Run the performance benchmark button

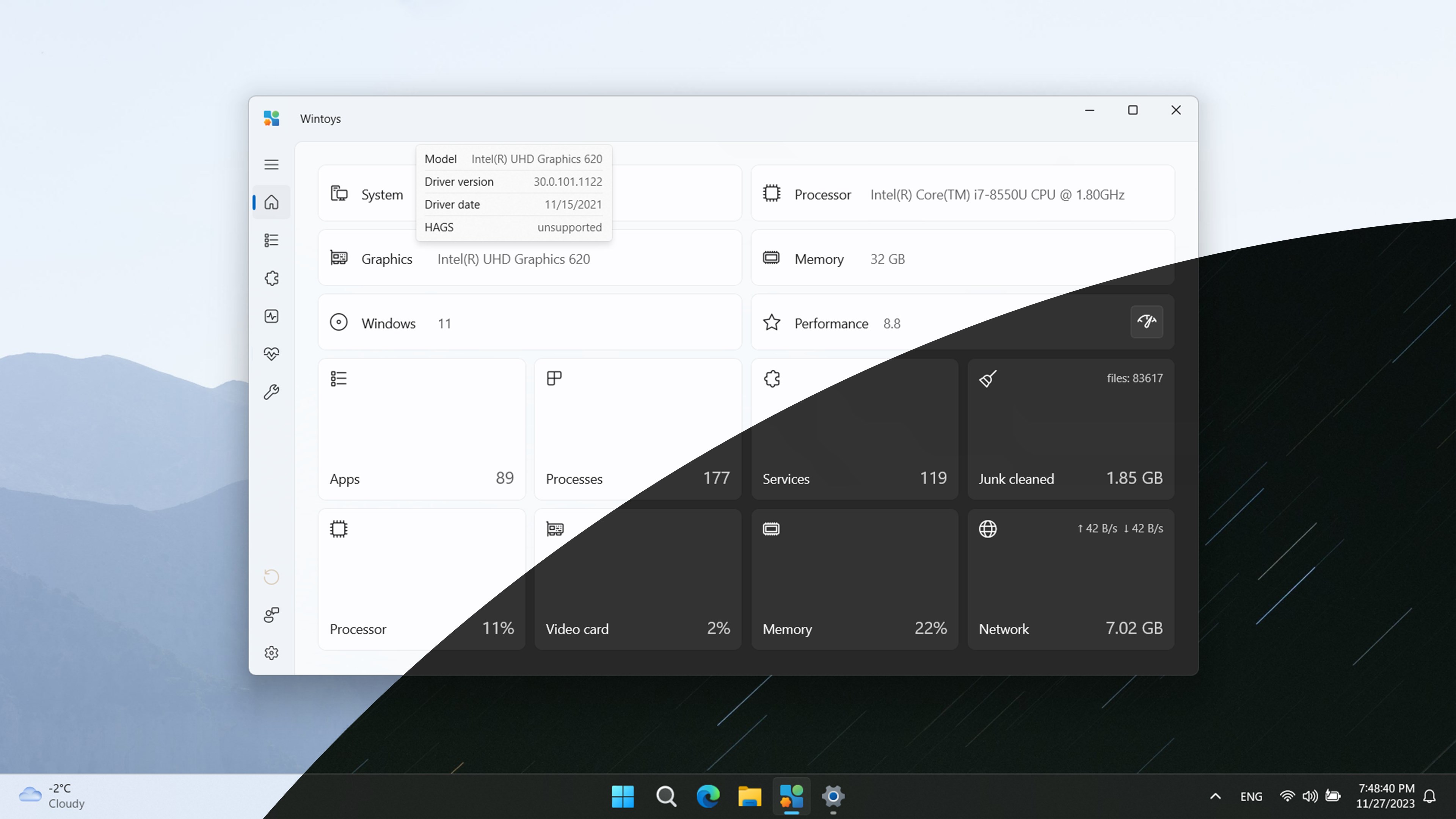point(1146,322)
